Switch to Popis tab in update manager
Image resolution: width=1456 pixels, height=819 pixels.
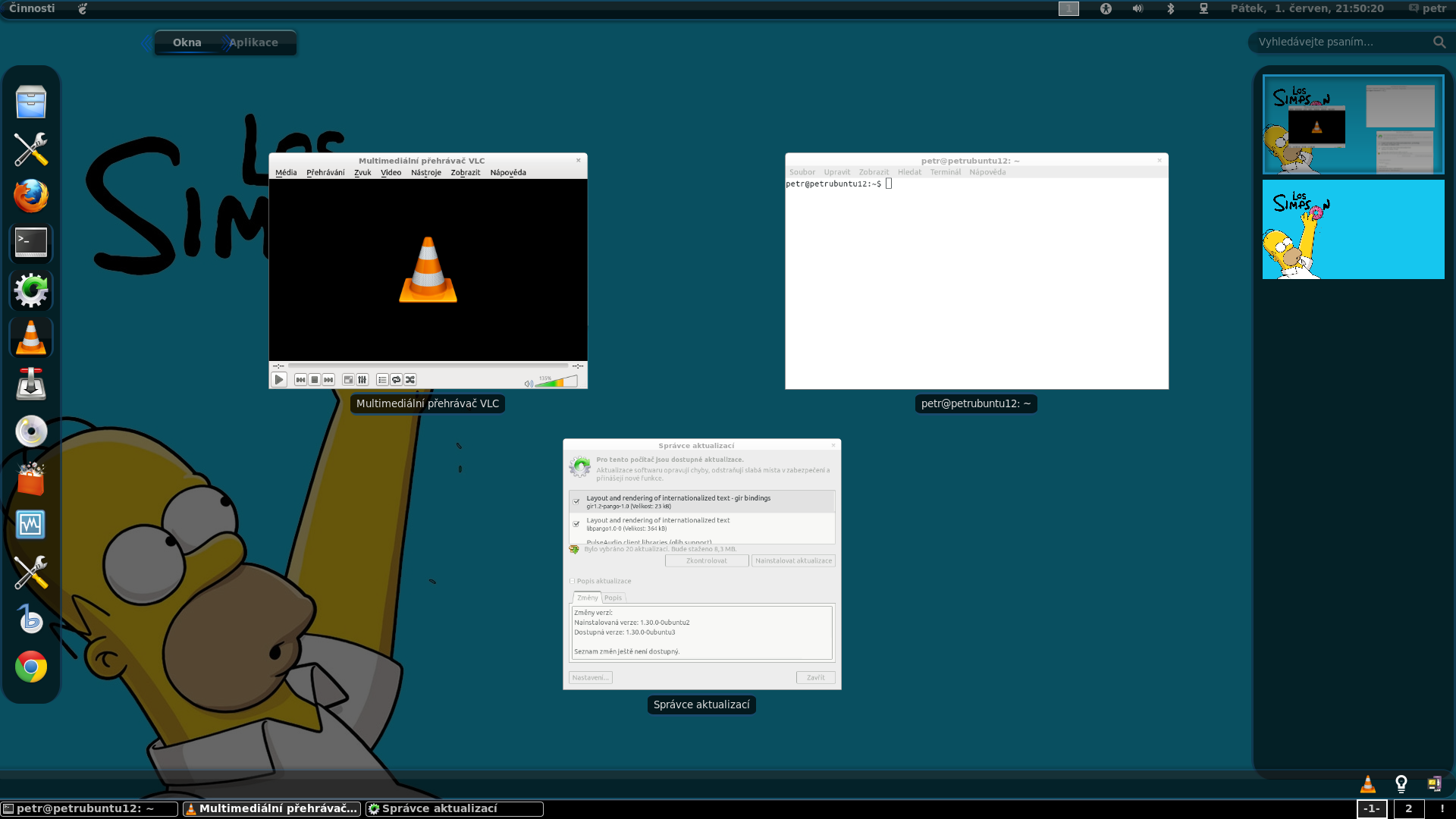613,598
